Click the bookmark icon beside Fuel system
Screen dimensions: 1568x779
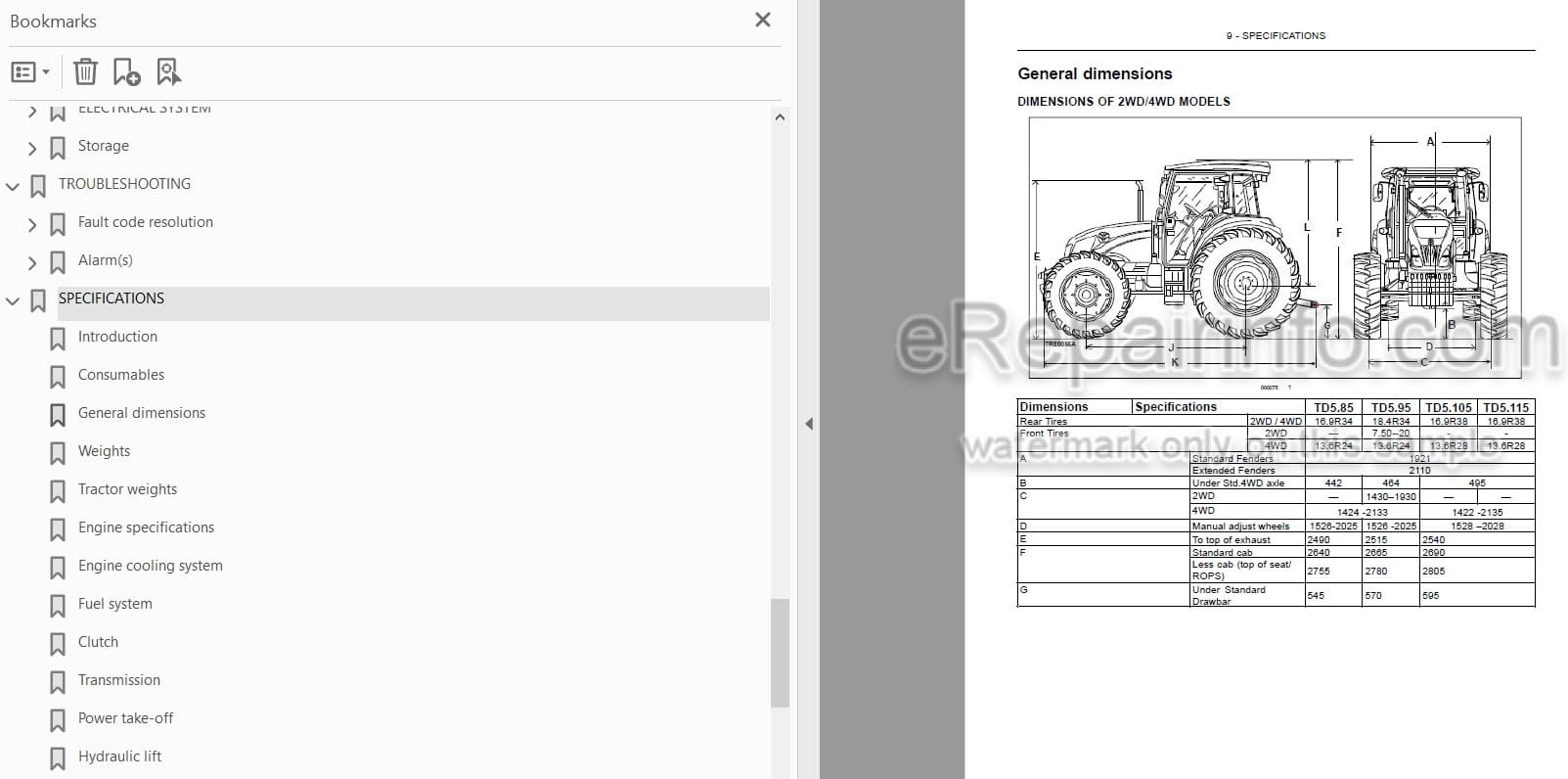point(58,607)
